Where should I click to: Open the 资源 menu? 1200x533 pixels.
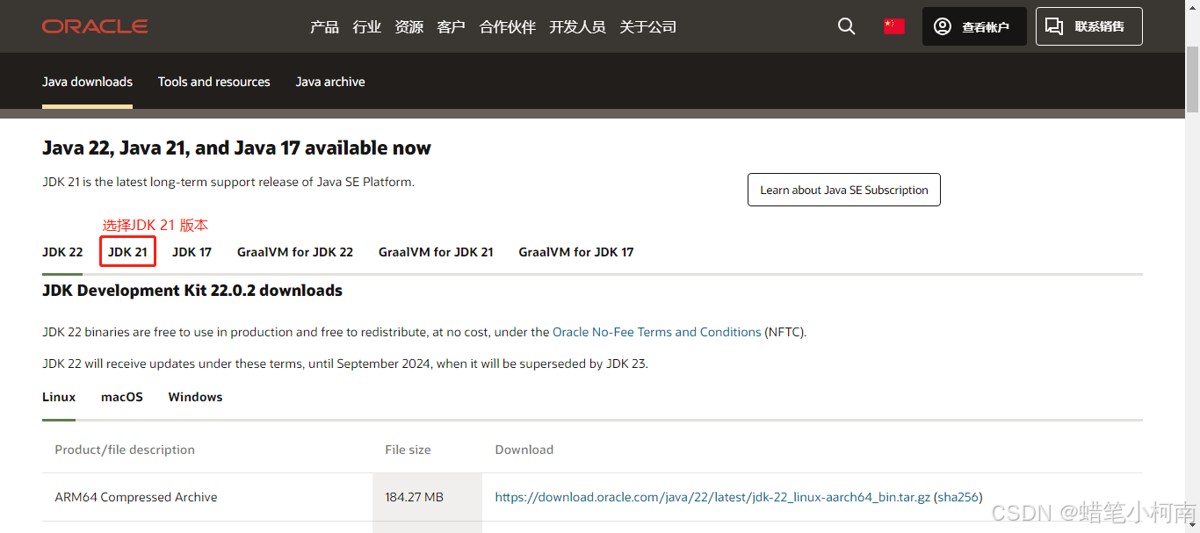pos(409,27)
